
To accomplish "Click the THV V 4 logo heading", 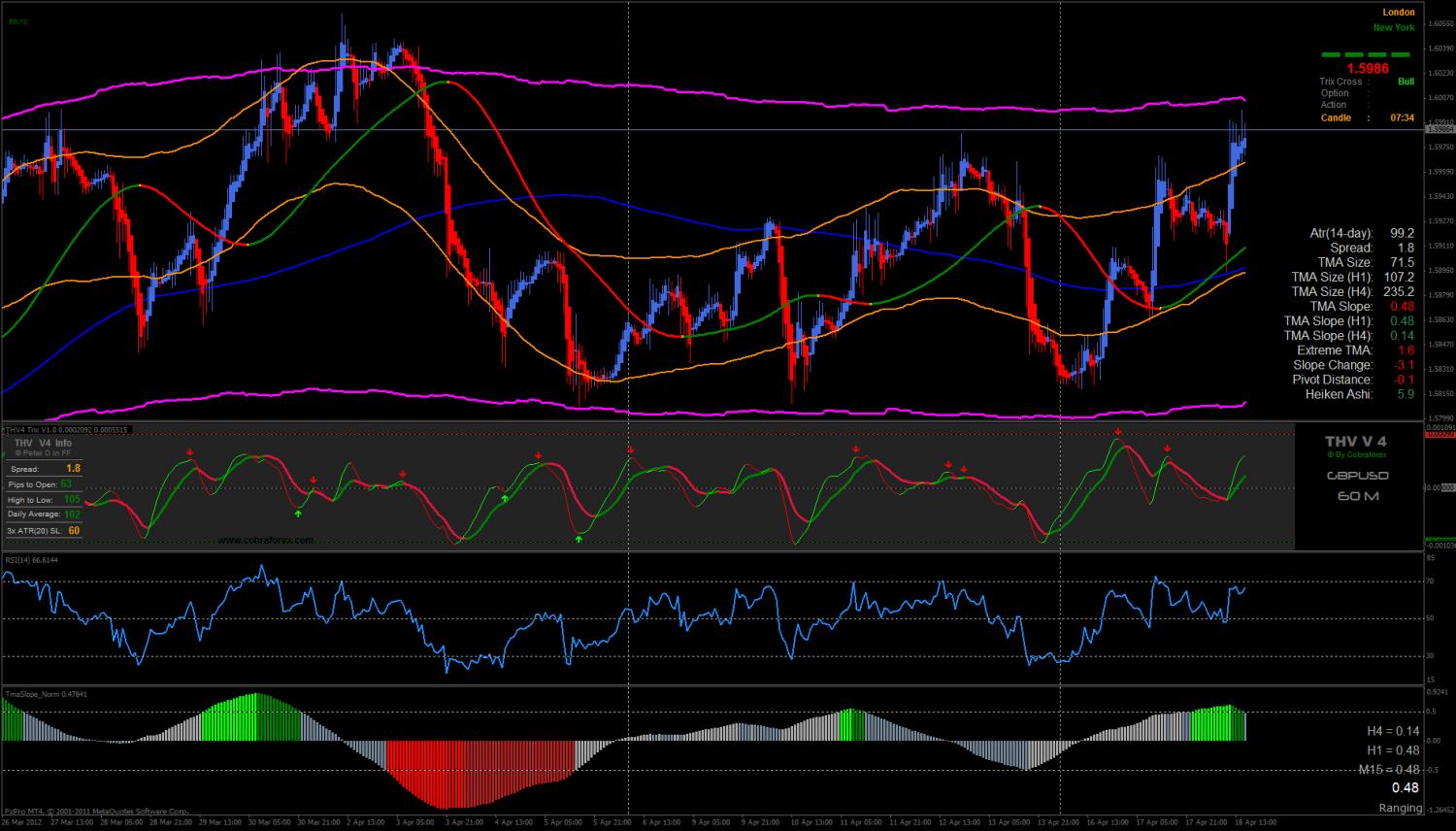I will pyautogui.click(x=1355, y=442).
